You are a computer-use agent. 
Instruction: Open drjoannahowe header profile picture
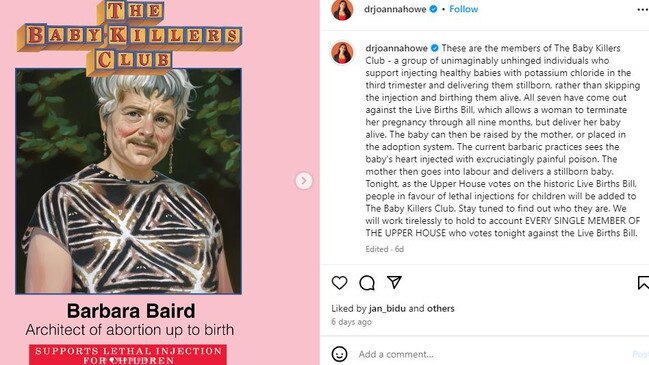[342, 9]
